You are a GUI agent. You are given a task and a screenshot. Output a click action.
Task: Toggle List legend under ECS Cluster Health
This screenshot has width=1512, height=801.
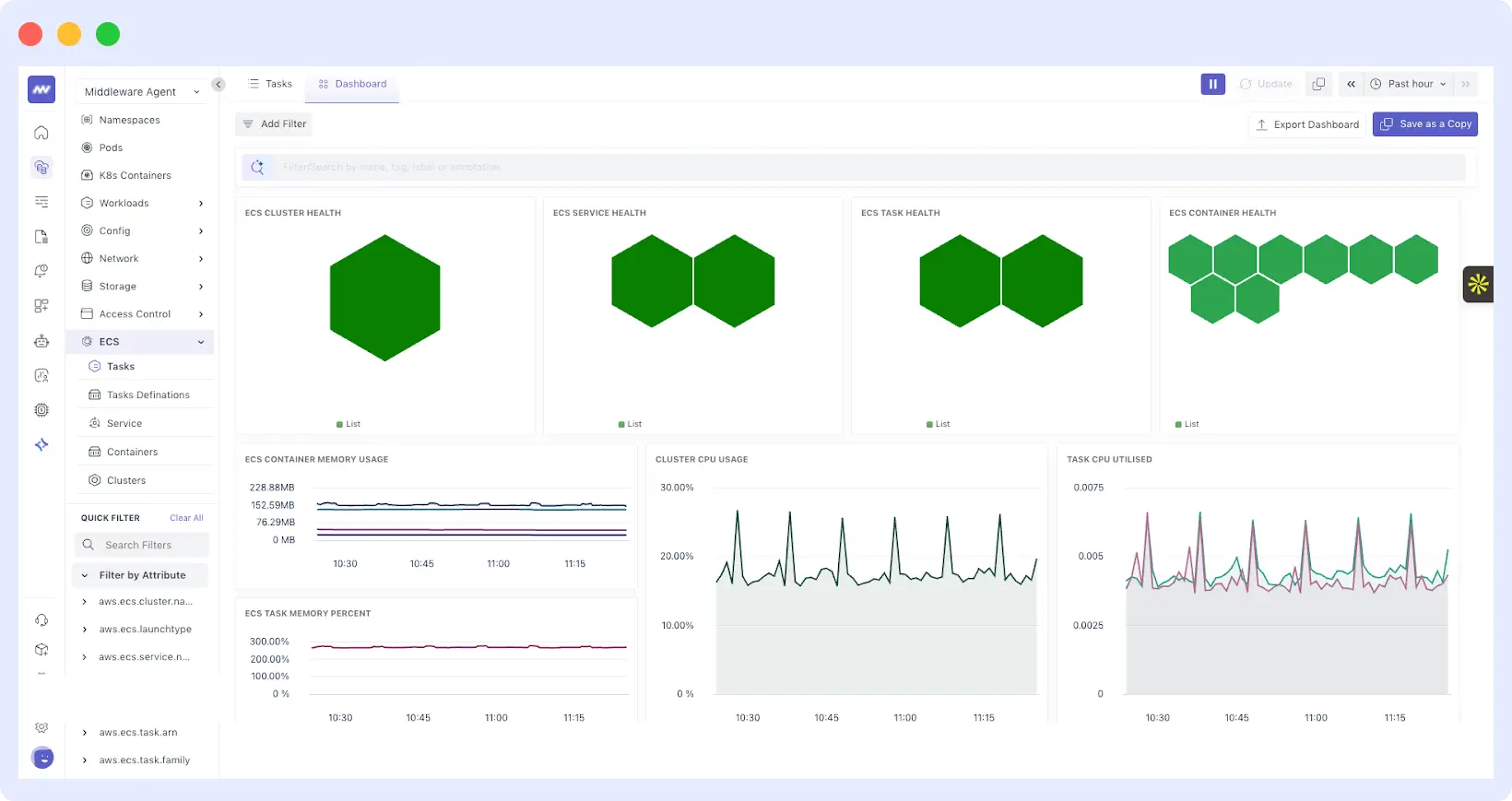(348, 424)
